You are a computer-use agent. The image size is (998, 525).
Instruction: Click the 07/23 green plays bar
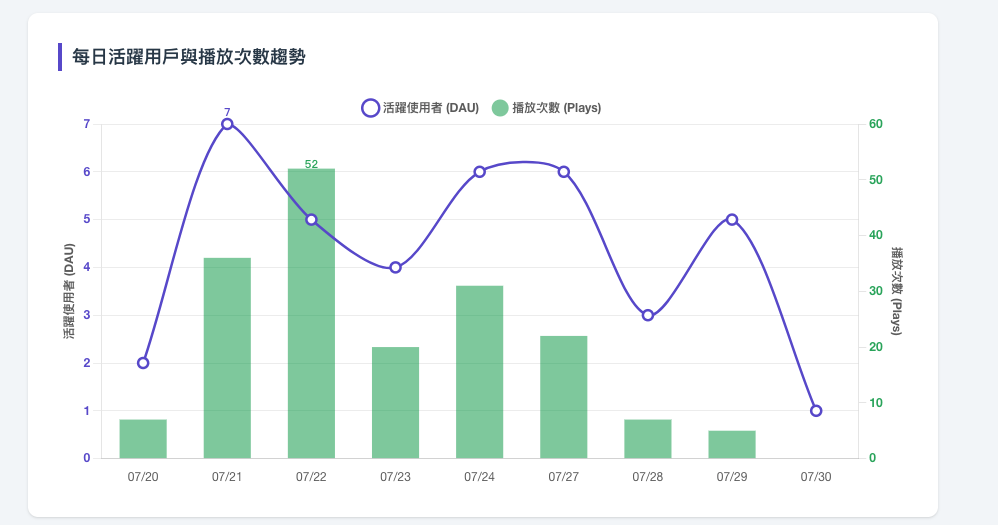click(395, 403)
